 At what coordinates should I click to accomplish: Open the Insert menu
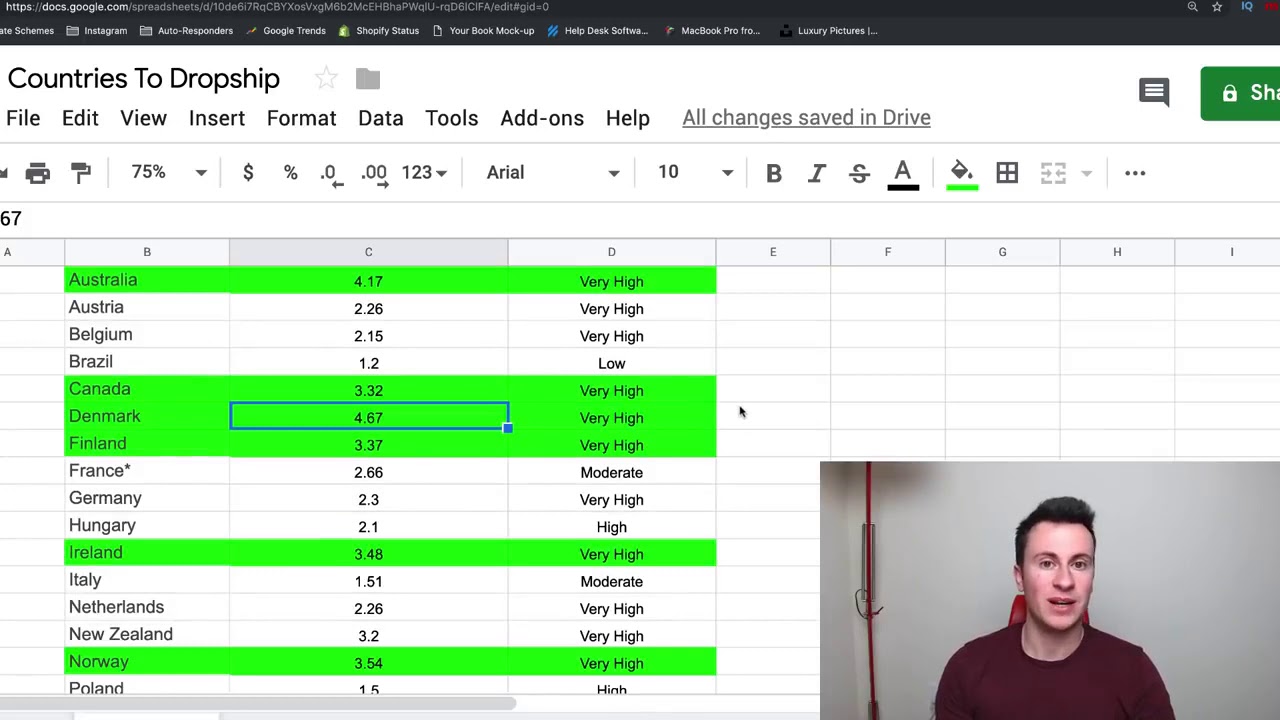pos(217,118)
